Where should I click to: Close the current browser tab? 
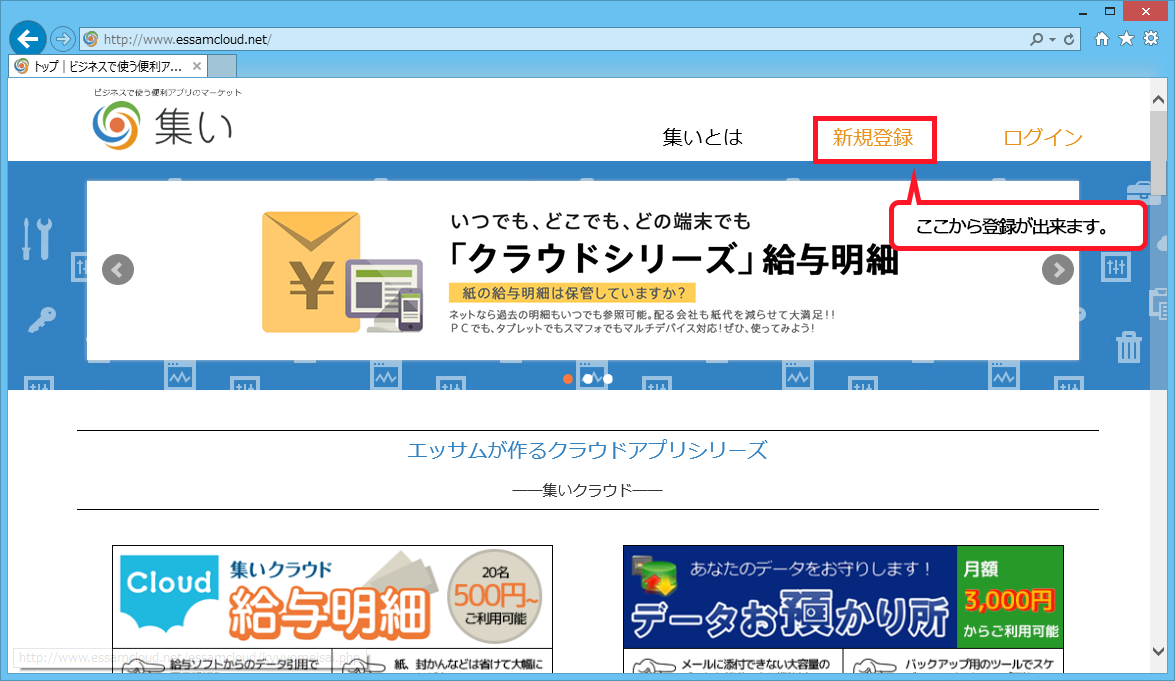tap(196, 66)
